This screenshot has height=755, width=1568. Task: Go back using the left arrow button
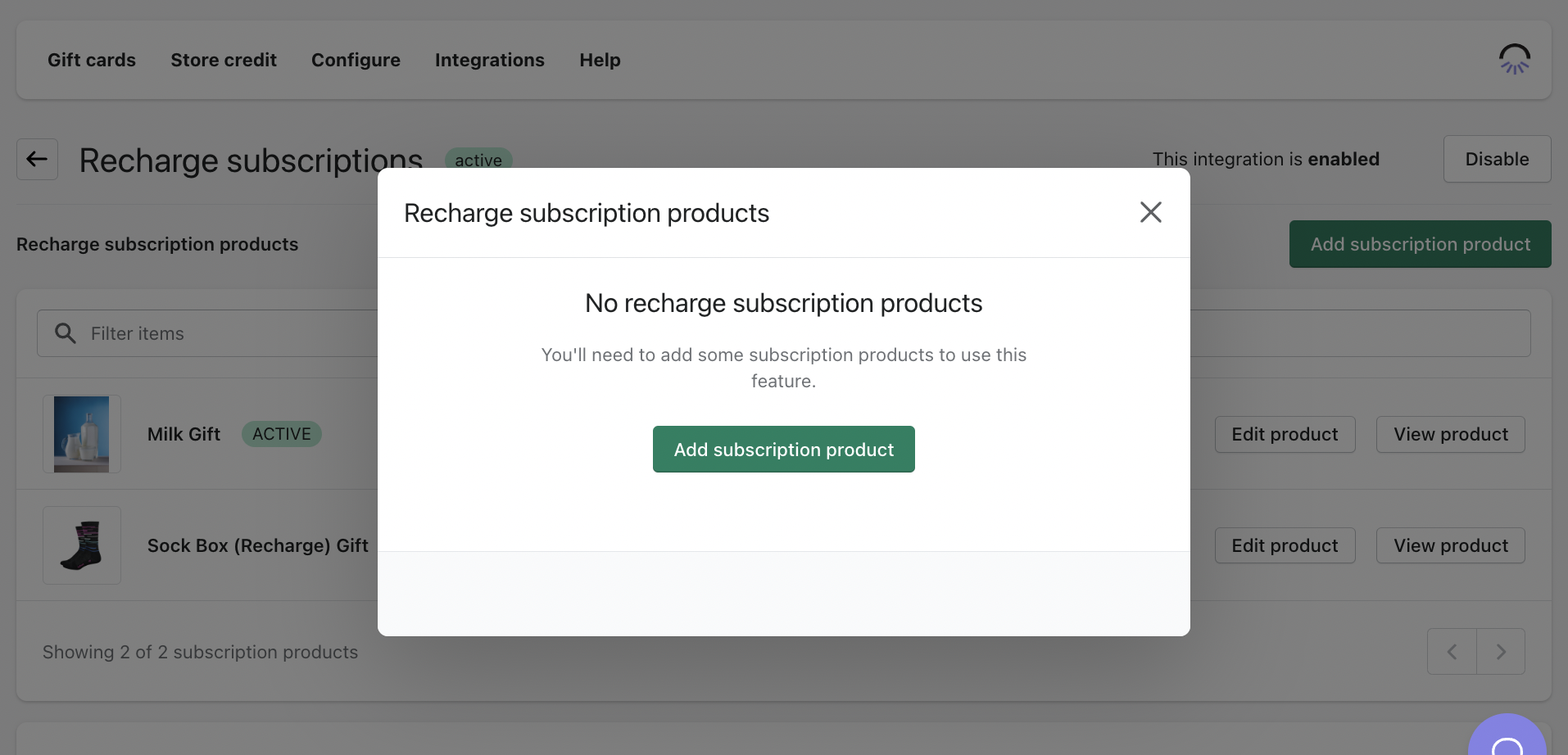click(x=37, y=159)
